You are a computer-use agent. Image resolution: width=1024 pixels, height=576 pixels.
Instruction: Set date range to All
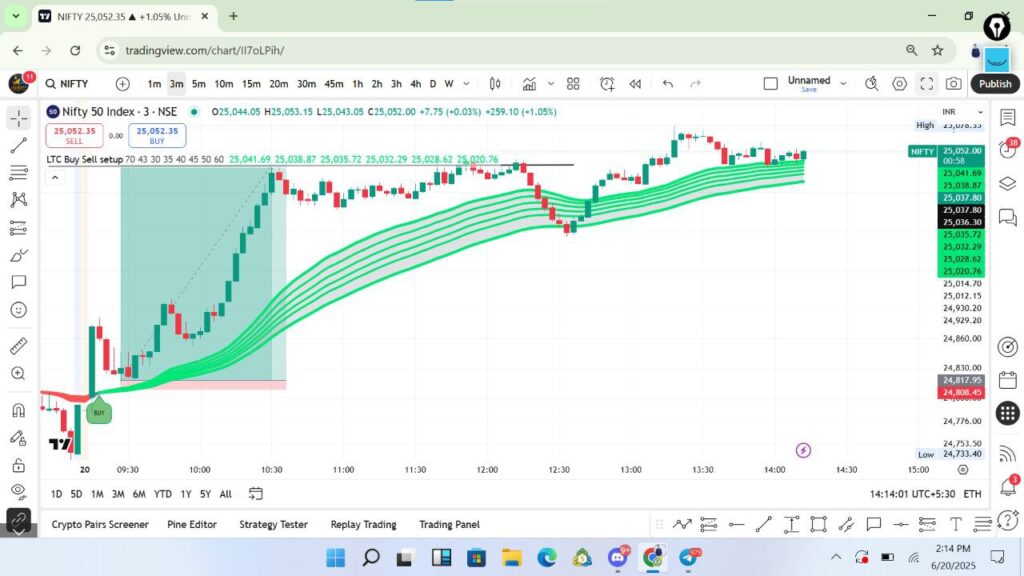coord(225,494)
